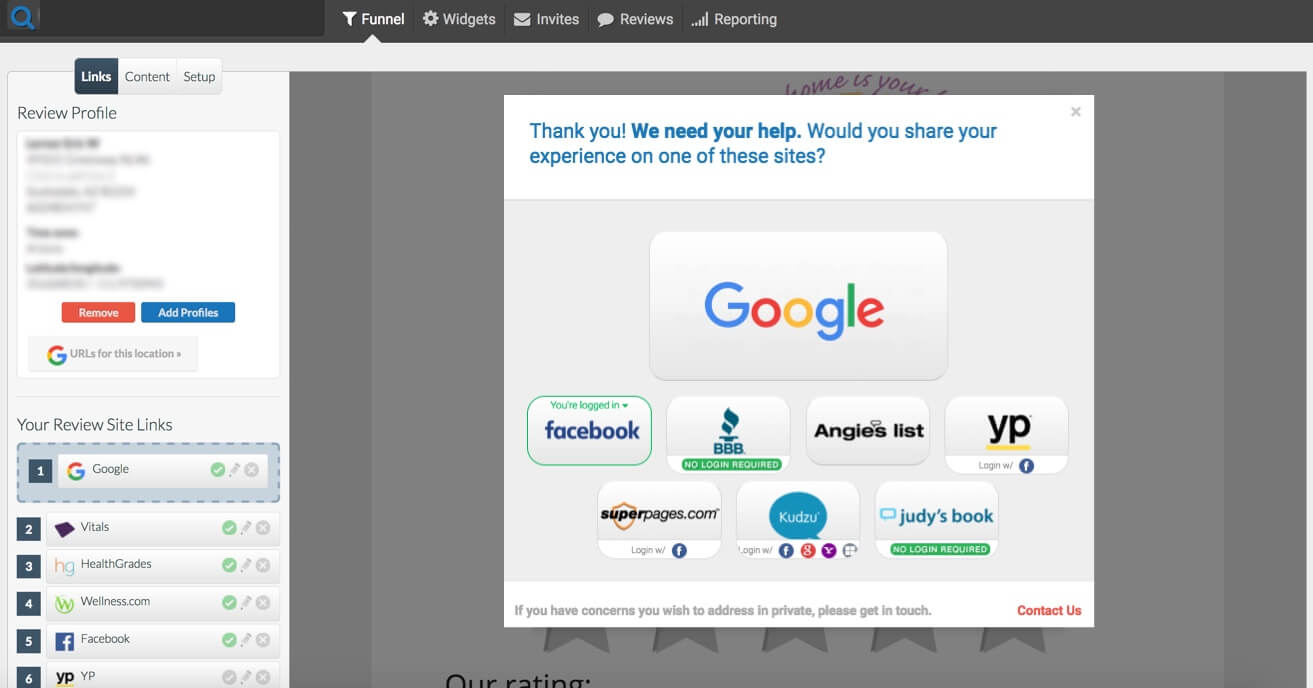
Task: Click the position number 1 badge
Action: point(40,471)
